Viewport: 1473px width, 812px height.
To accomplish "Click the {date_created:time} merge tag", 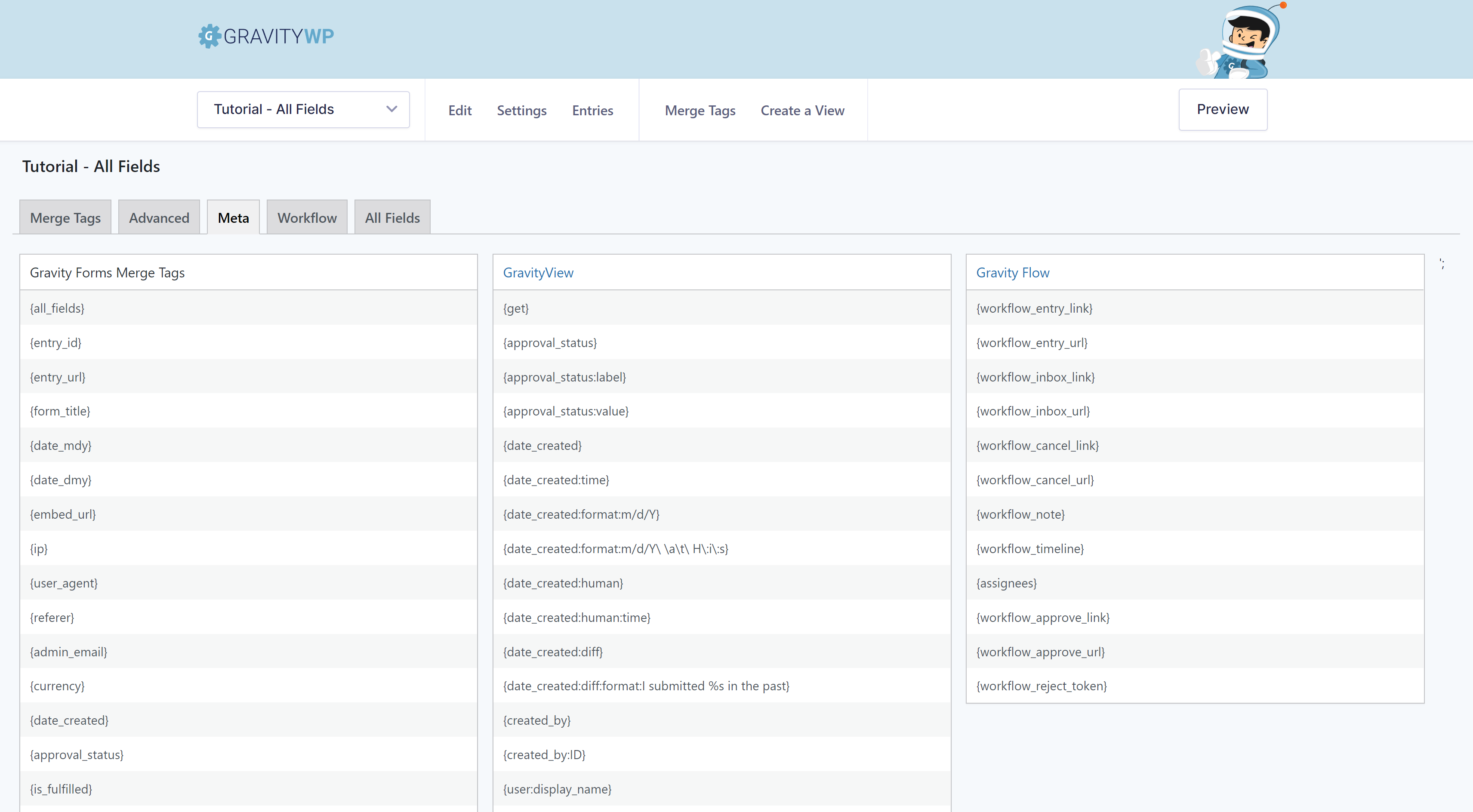I will [x=556, y=480].
